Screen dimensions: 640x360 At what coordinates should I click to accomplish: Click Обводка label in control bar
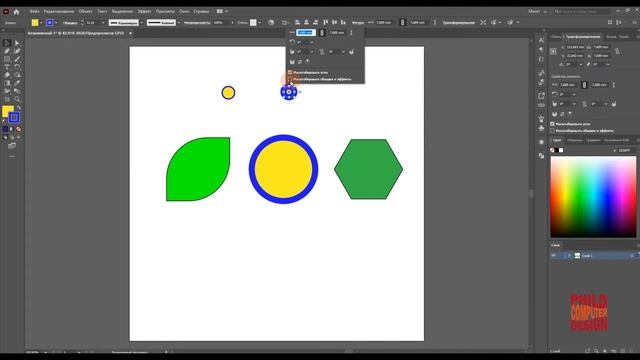[x=70, y=23]
